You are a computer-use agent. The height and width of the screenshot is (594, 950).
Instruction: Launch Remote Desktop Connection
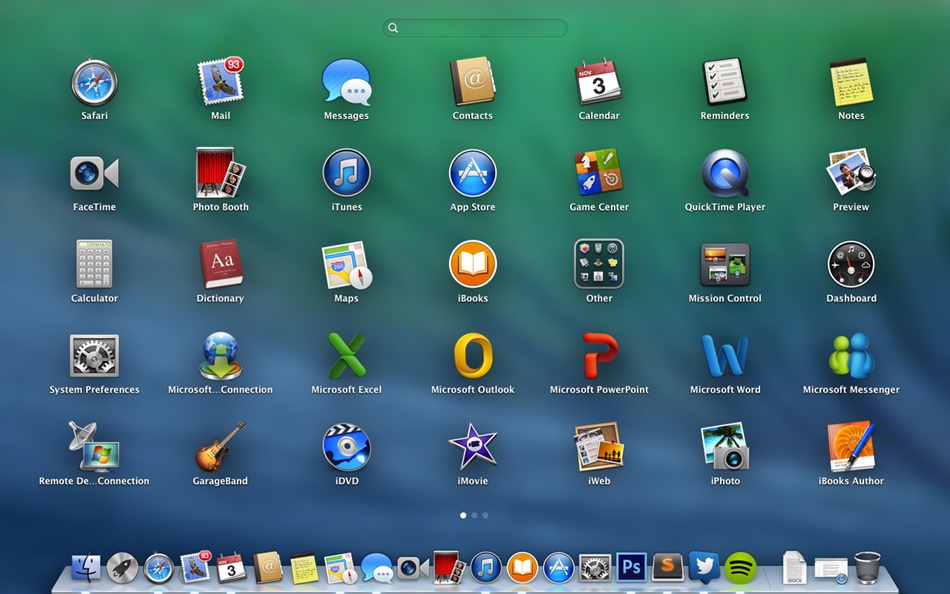point(94,447)
